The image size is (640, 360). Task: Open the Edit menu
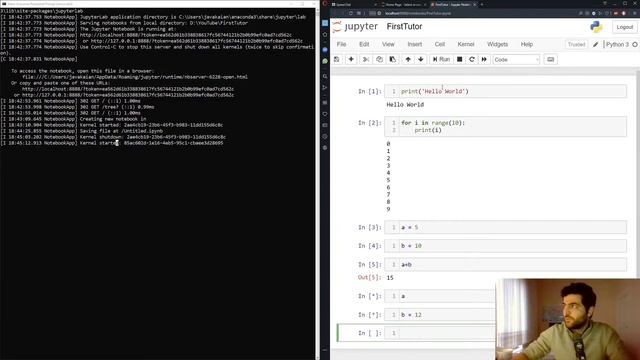364,44
